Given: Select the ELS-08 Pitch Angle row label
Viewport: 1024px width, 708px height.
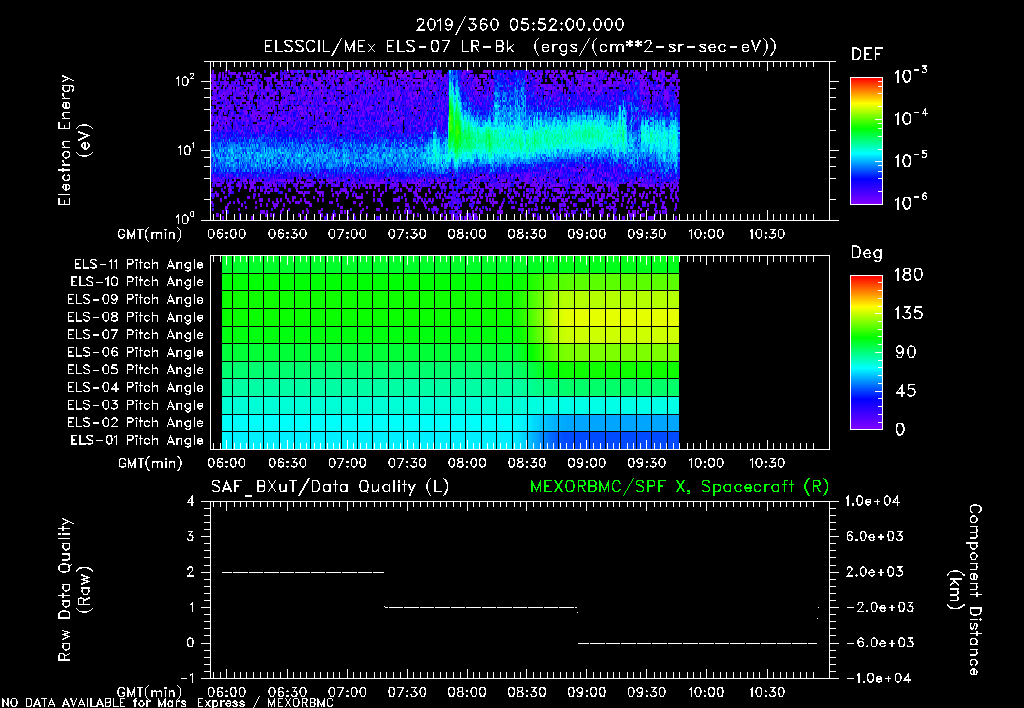Looking at the screenshot, I should point(135,317).
